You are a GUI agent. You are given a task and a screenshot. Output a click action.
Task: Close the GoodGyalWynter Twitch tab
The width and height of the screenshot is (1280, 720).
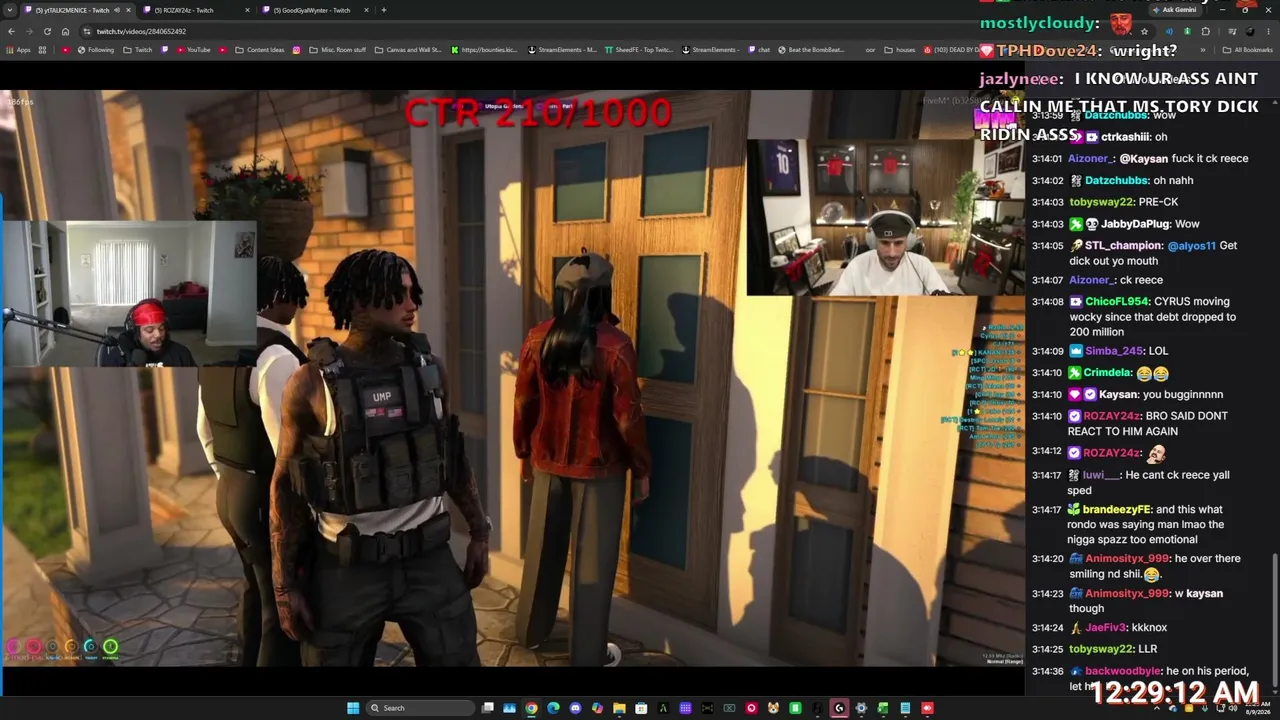click(366, 10)
